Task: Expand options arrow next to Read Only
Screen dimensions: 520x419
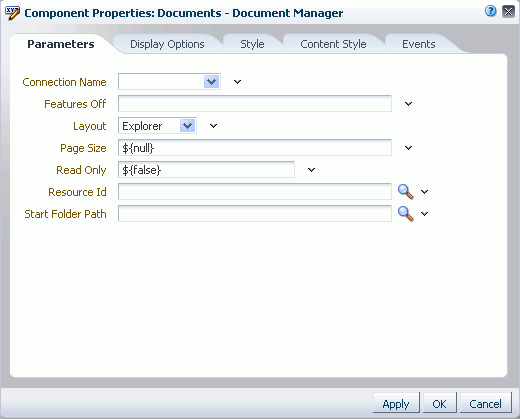Action: click(311, 170)
